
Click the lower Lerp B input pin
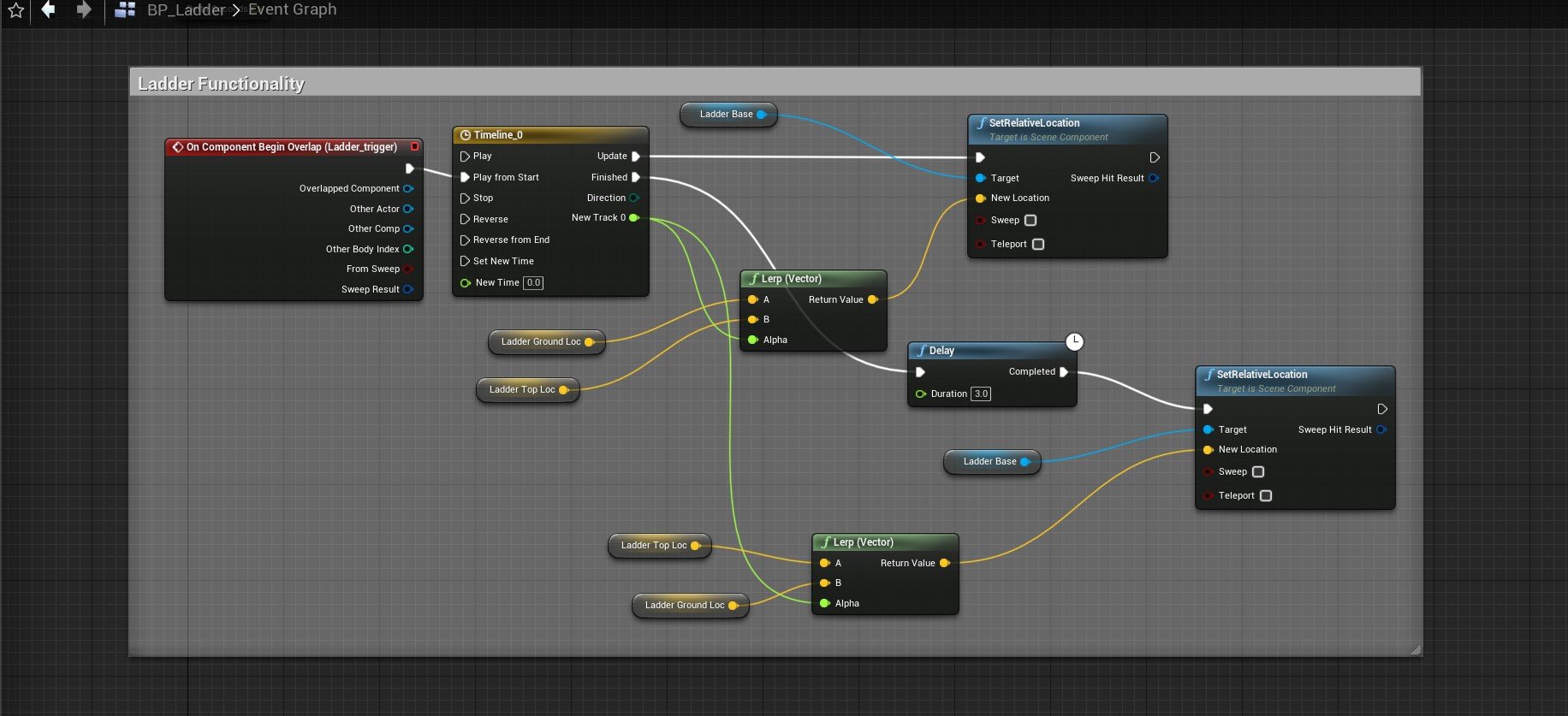click(x=825, y=583)
